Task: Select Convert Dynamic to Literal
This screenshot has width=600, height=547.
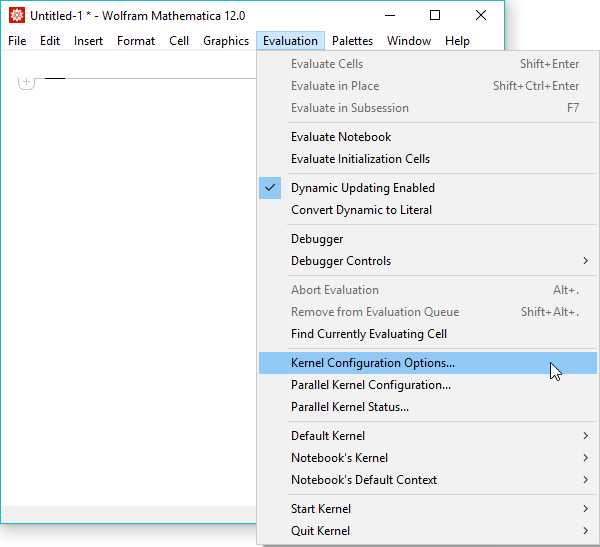Action: [x=428, y=210]
